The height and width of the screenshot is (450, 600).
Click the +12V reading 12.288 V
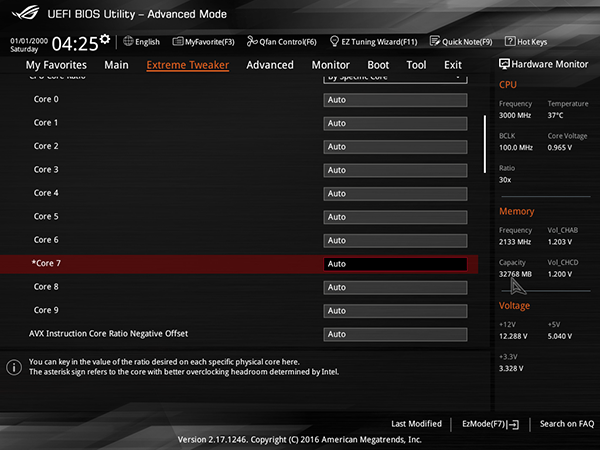tap(513, 336)
